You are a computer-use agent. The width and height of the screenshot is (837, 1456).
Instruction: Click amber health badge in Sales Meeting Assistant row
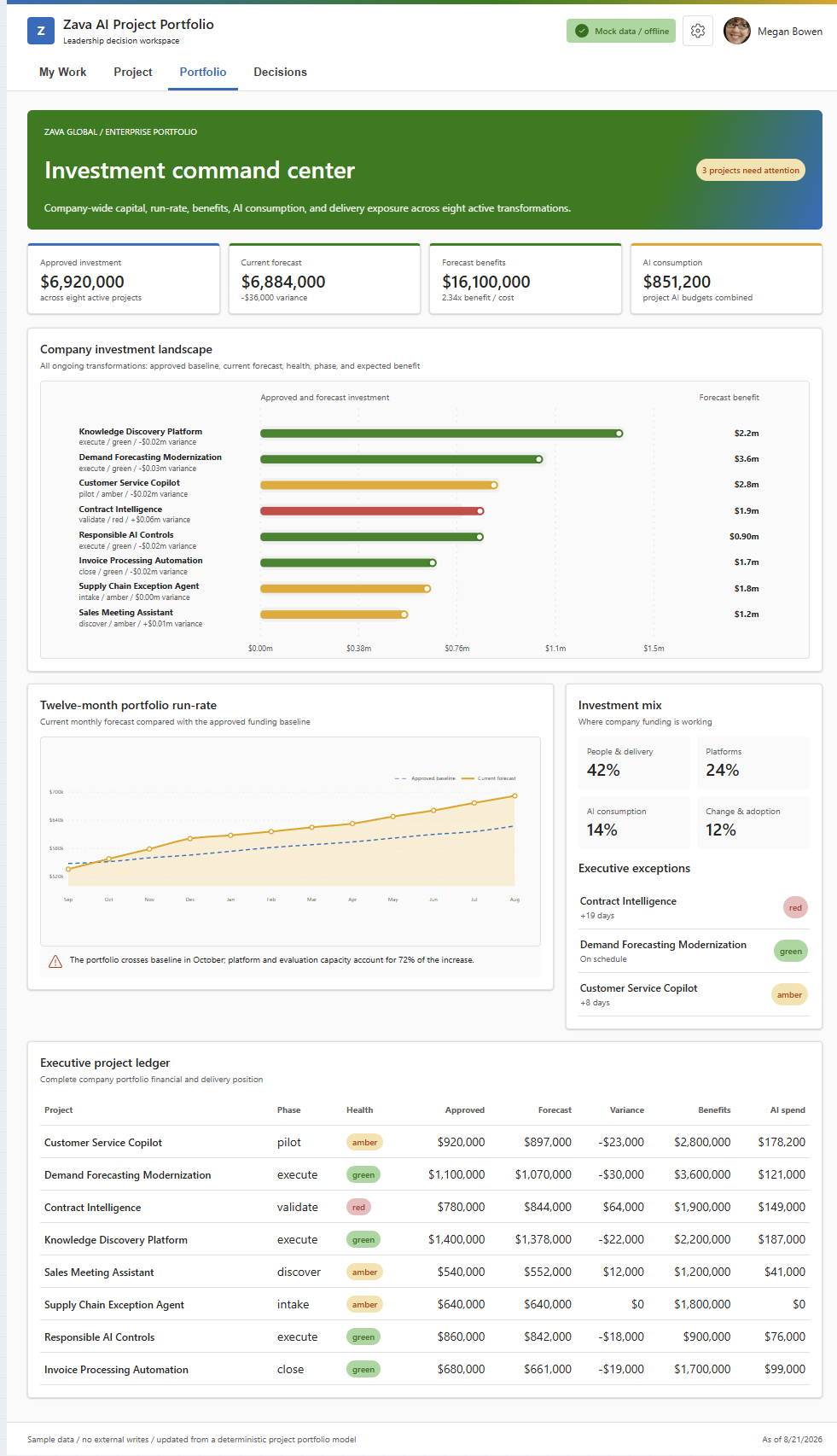click(364, 1272)
